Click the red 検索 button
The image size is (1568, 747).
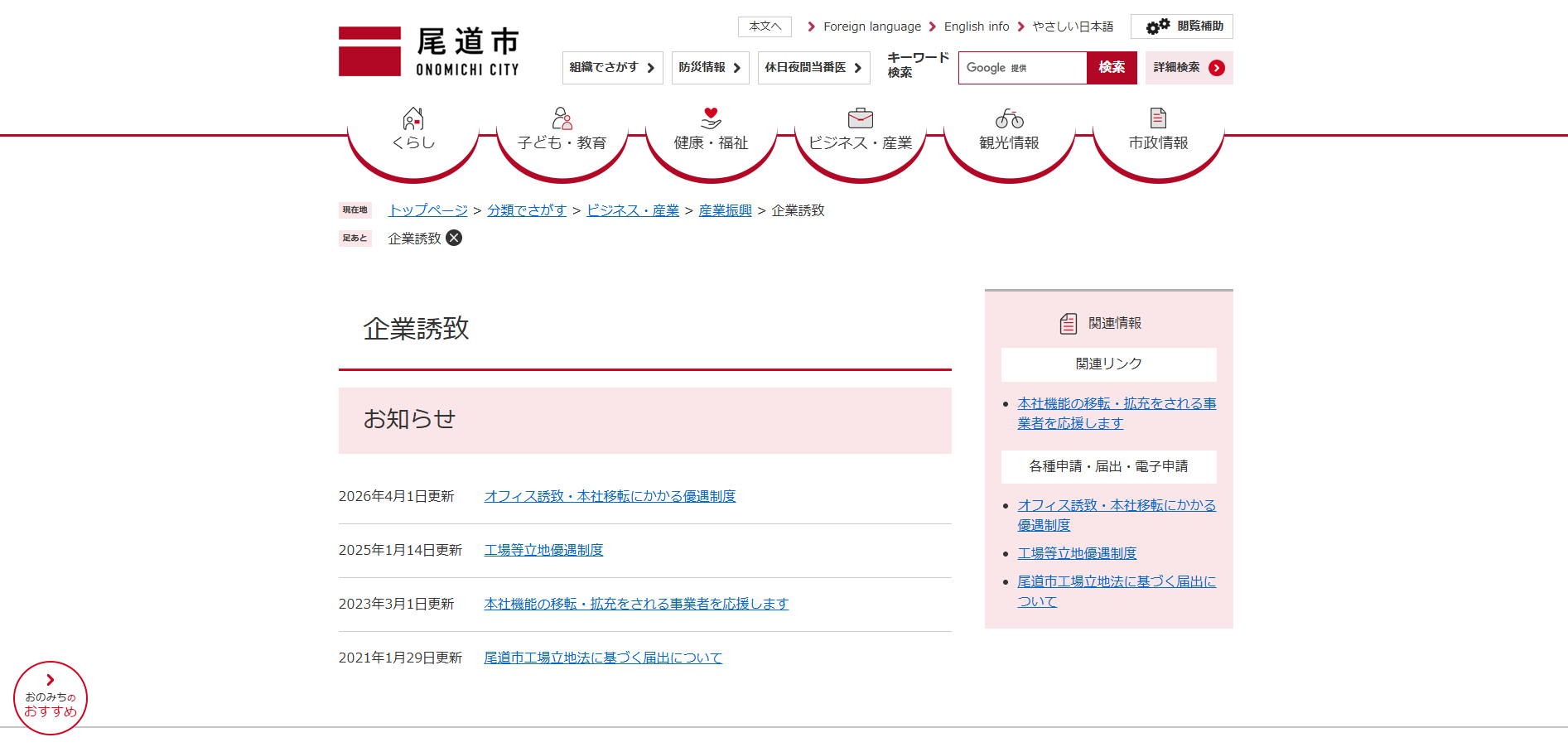click(x=1112, y=68)
